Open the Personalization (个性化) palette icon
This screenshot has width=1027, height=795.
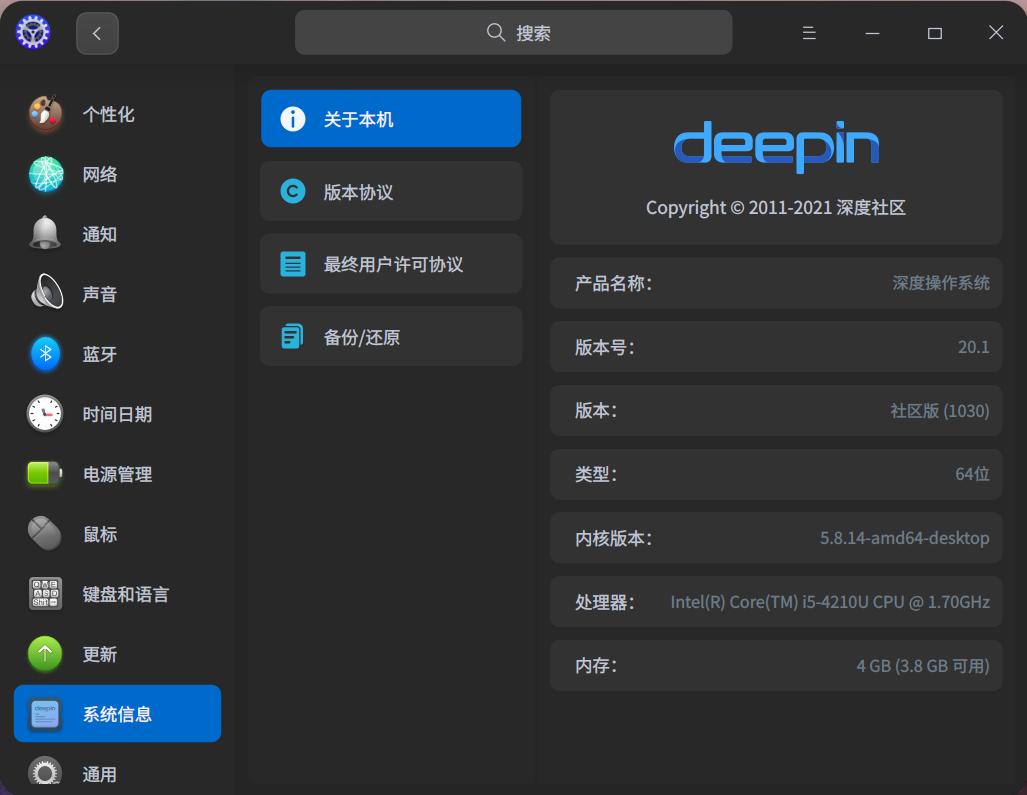click(x=45, y=114)
